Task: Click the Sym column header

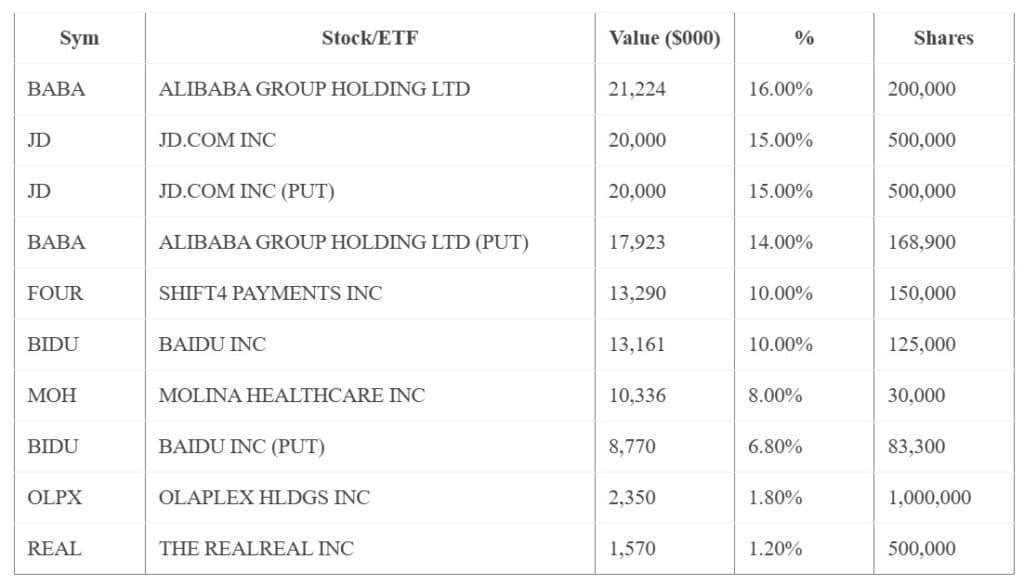Action: point(79,38)
